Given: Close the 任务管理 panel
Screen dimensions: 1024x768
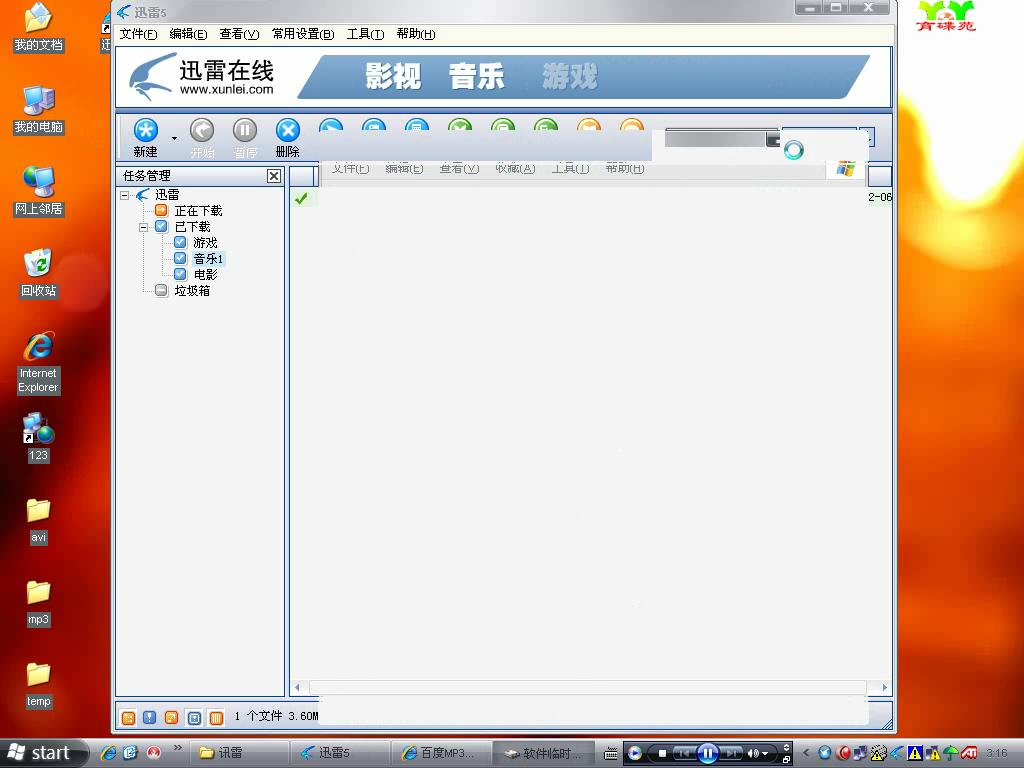Looking at the screenshot, I should 274,176.
